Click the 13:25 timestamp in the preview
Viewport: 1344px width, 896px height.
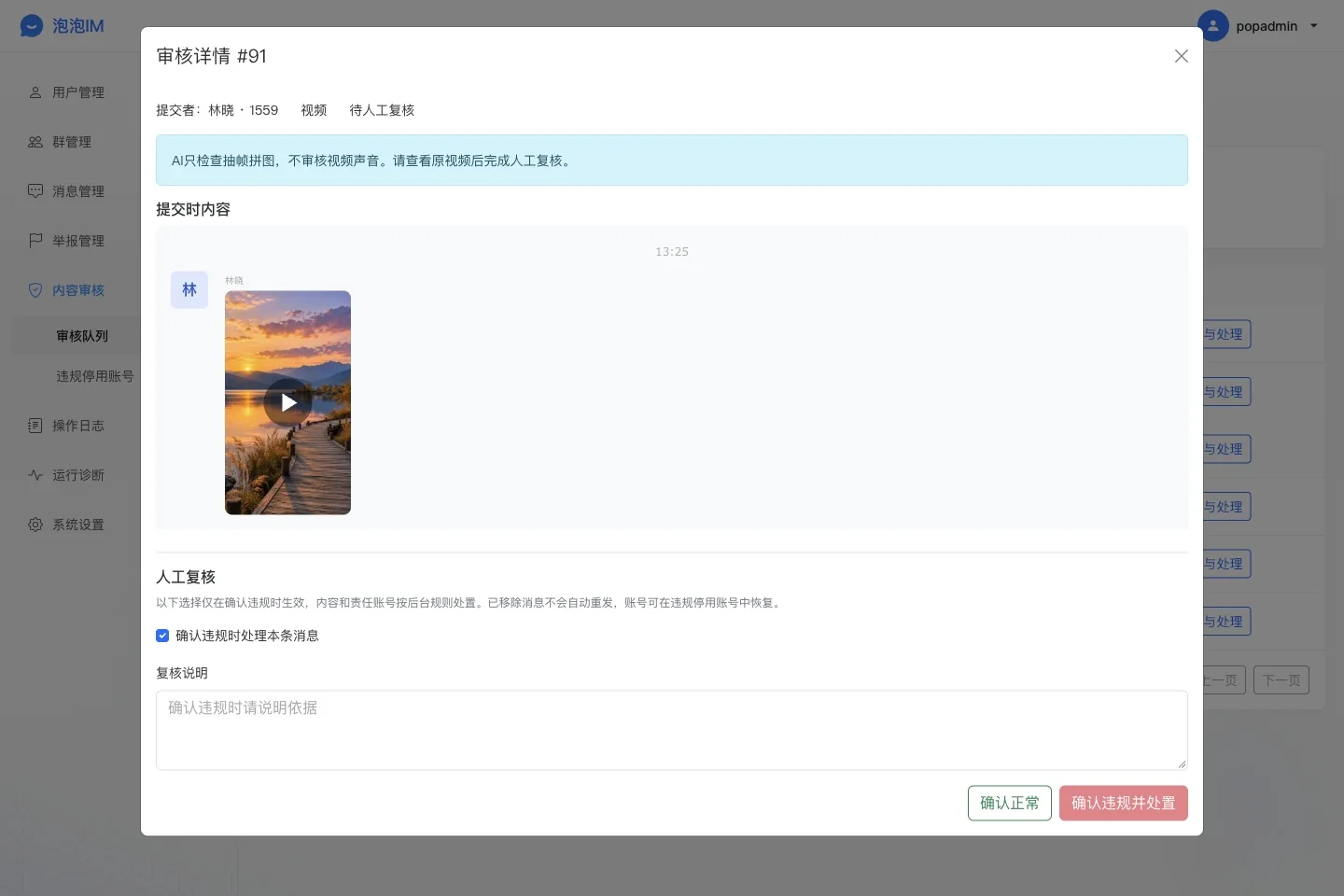click(x=672, y=252)
